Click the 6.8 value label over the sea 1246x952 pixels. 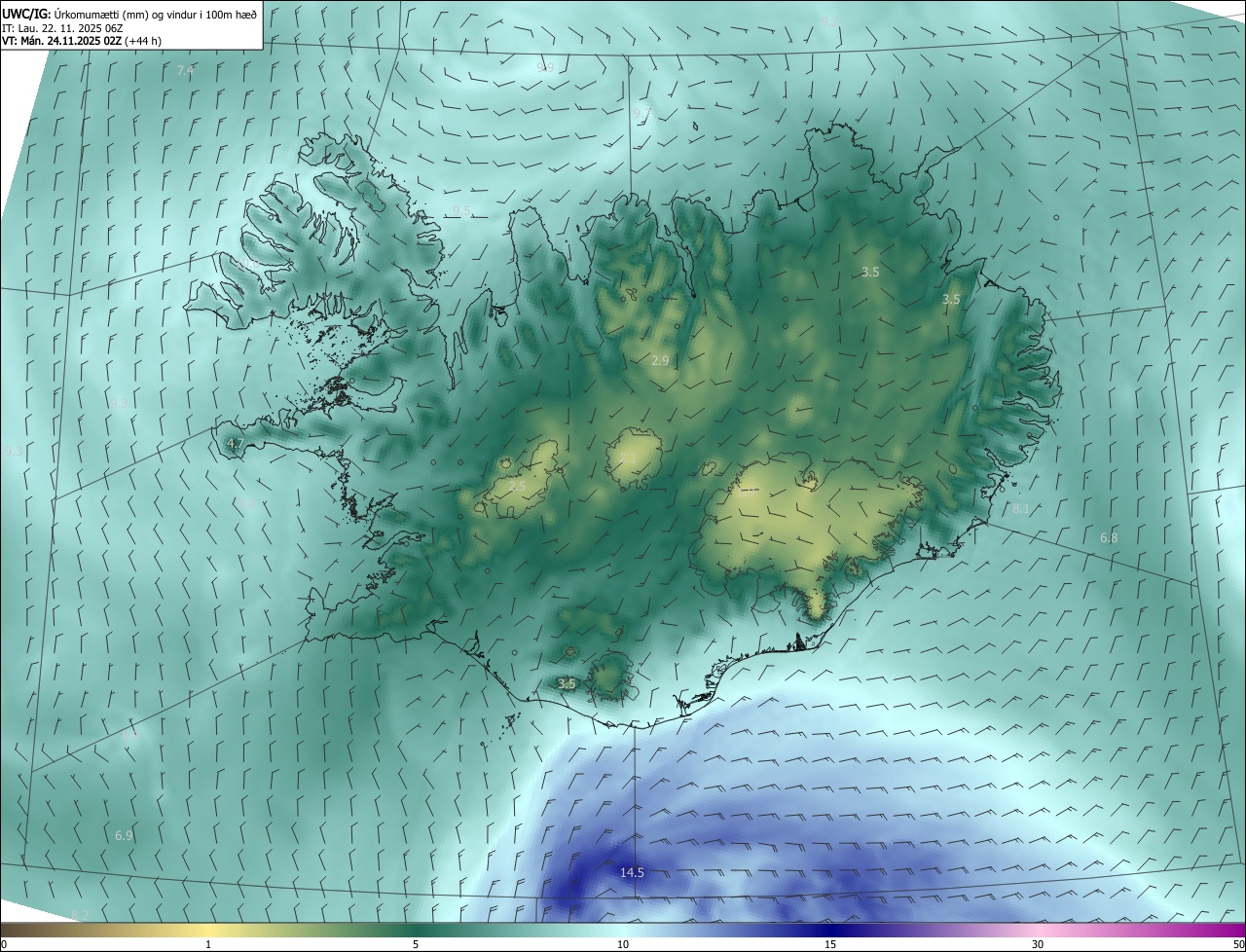(1109, 538)
